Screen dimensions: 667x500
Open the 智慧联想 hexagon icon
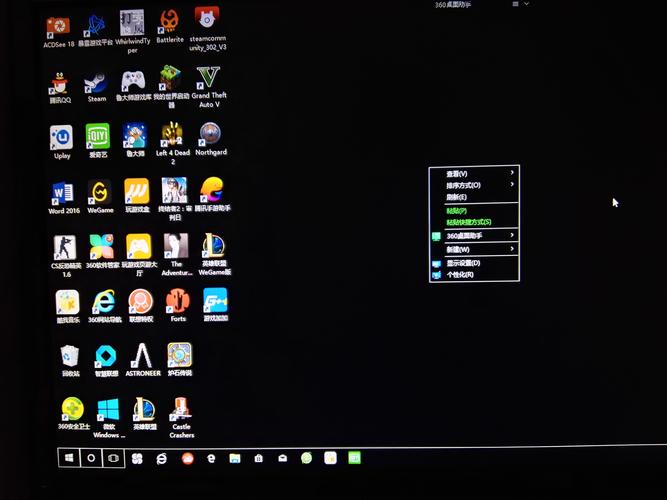tap(106, 360)
